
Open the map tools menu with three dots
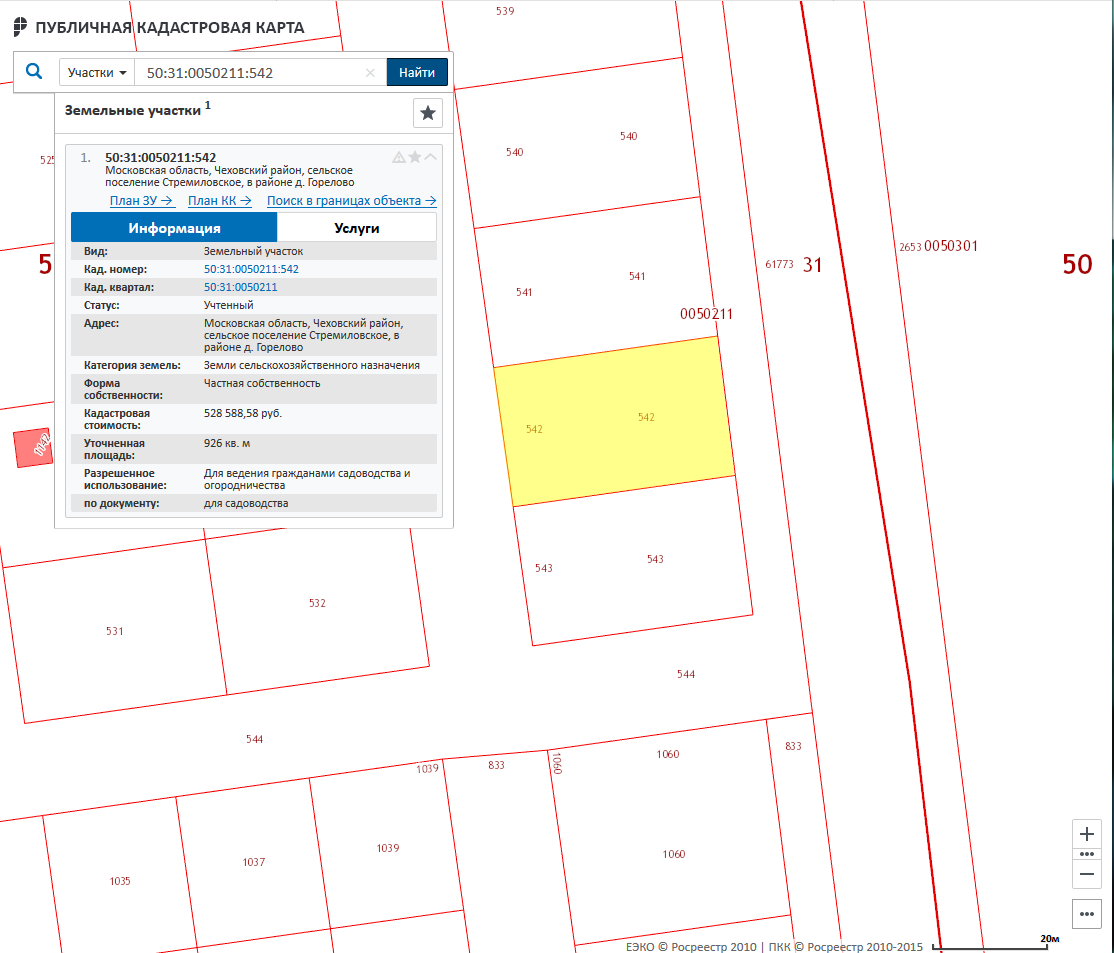pos(1086,914)
